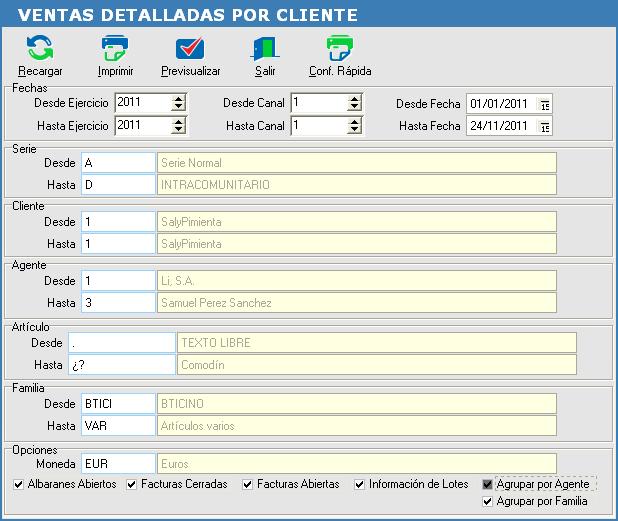Click the Serie Normal description
Image resolution: width=618 pixels, height=521 pixels.
click(357, 163)
